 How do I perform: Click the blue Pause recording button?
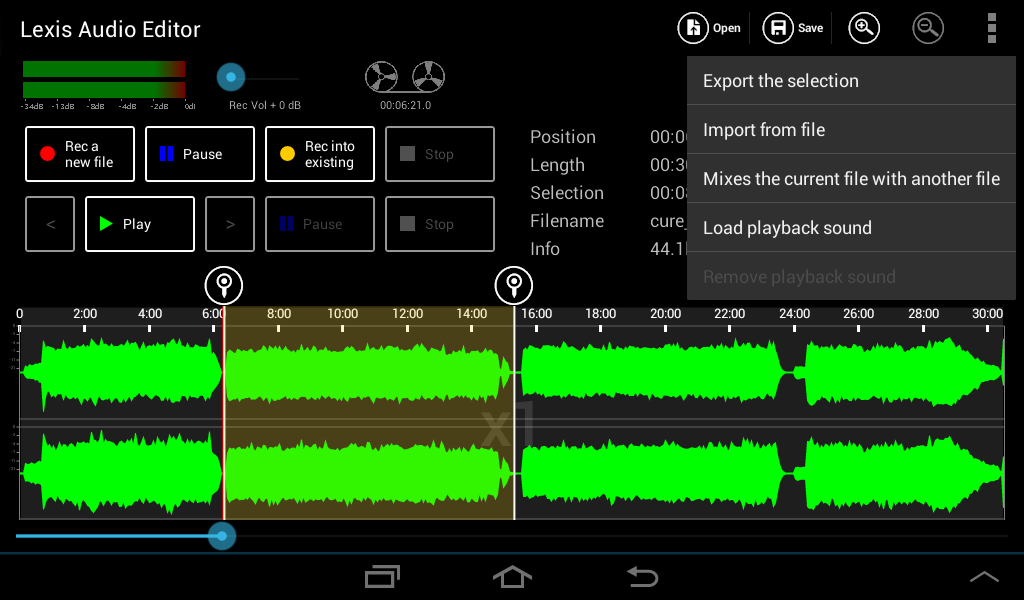tap(200, 154)
